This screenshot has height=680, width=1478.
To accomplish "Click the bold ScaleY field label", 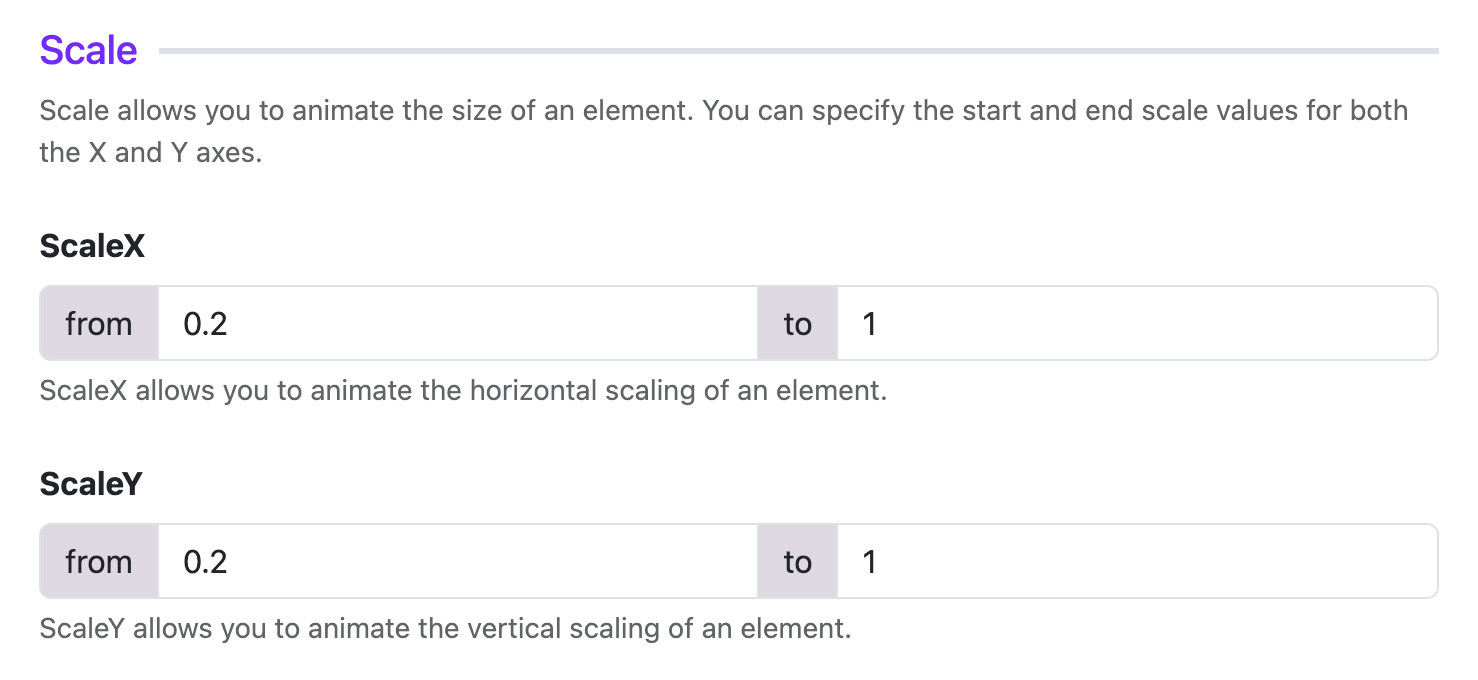I will point(91,484).
